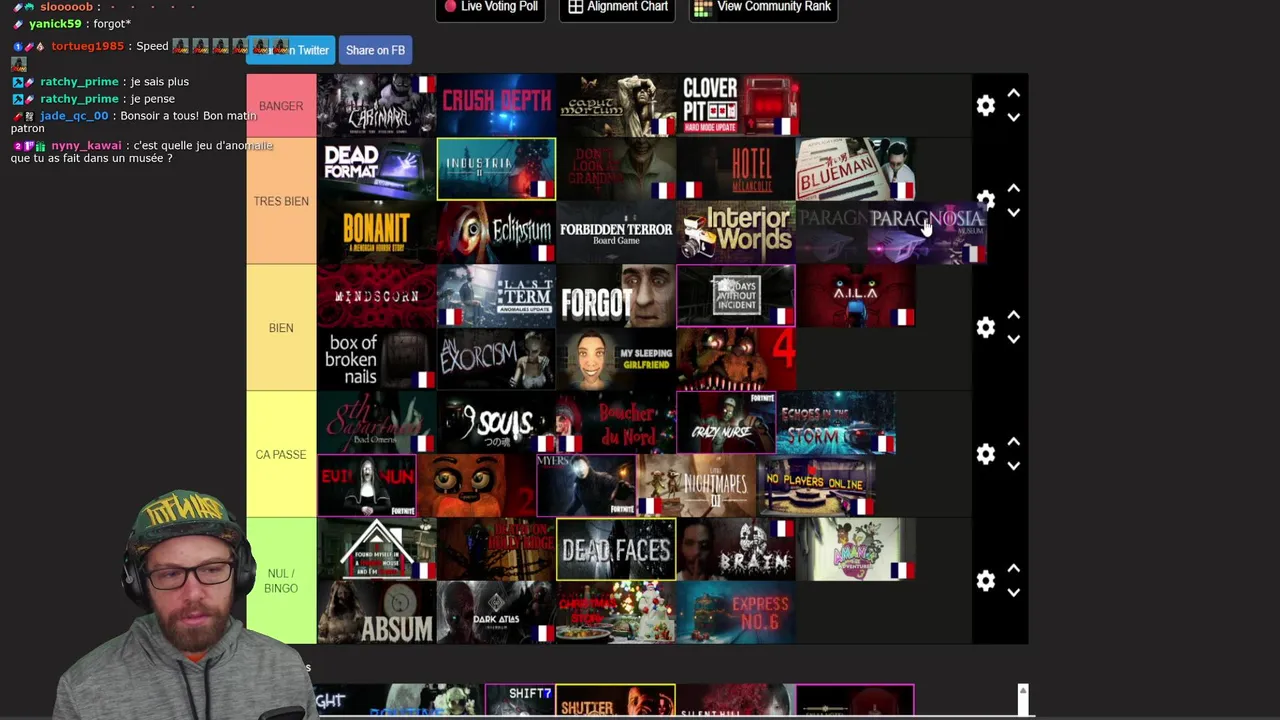
Task: Move BANGER tier up with arrow
Action: pyautogui.click(x=1013, y=93)
